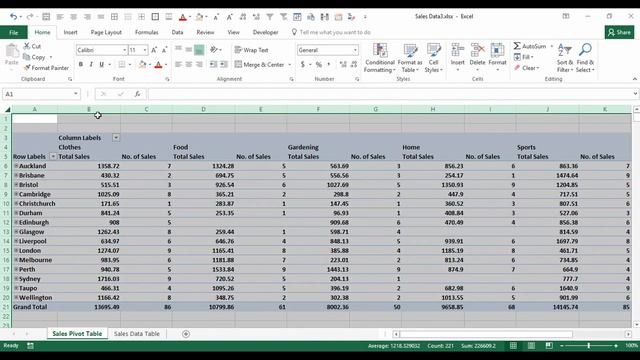Click the New Sheet plus button
Screen dimensions: 640x360
click(186, 334)
